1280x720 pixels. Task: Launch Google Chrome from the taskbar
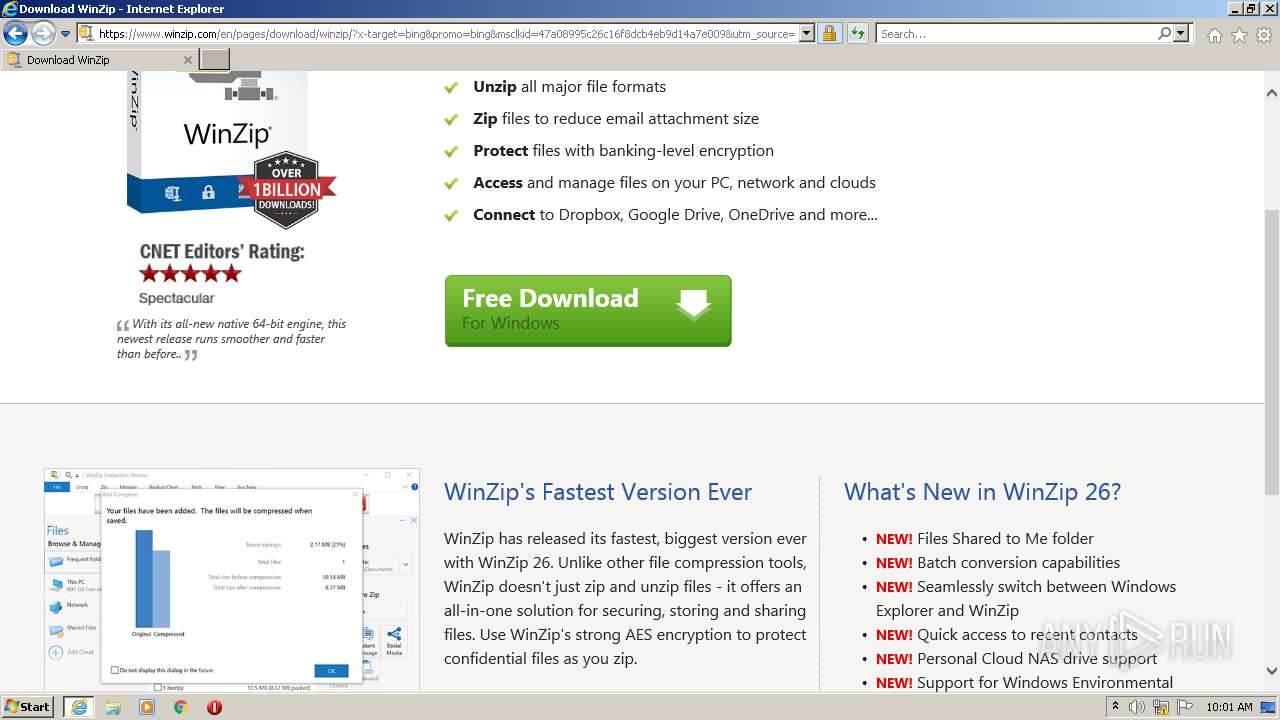point(180,707)
